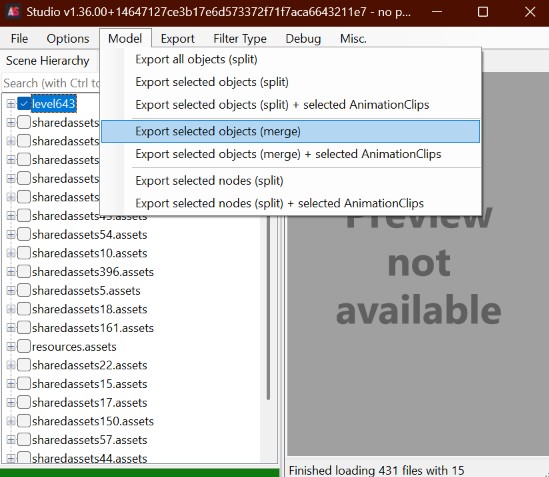The height and width of the screenshot is (477, 549).
Task: Check the sharedassets161.assets checkbox
Action: [24, 328]
